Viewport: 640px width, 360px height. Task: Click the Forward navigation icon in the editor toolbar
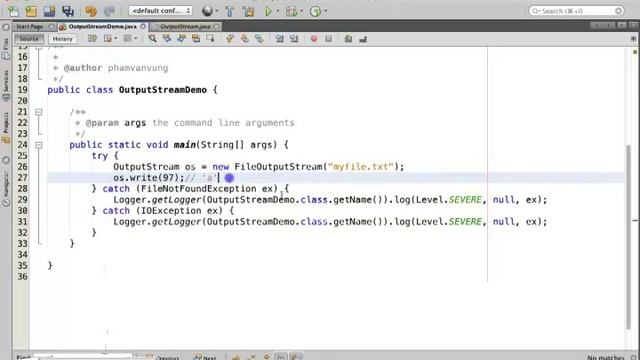pos(127,39)
